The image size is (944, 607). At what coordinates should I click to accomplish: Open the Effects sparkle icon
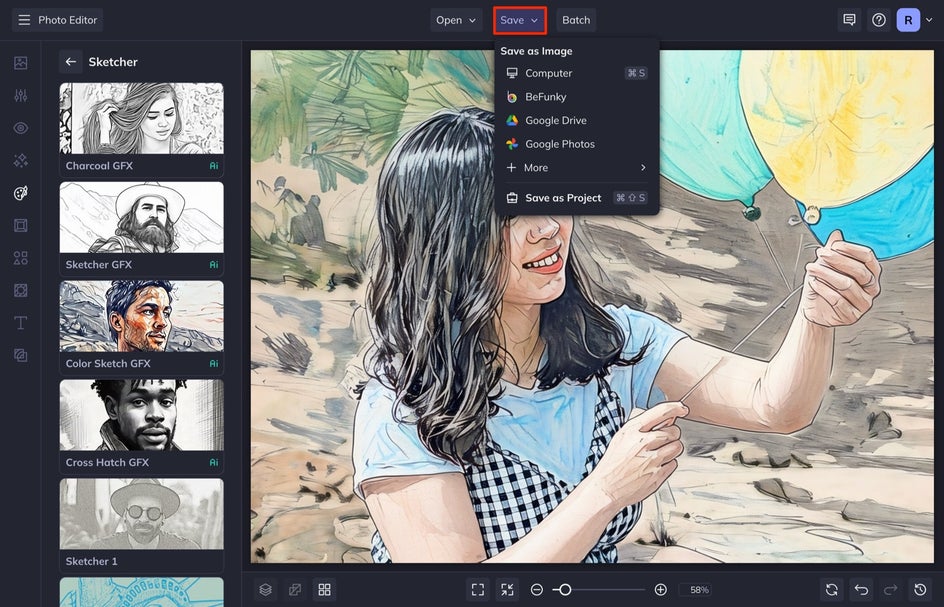click(x=20, y=160)
